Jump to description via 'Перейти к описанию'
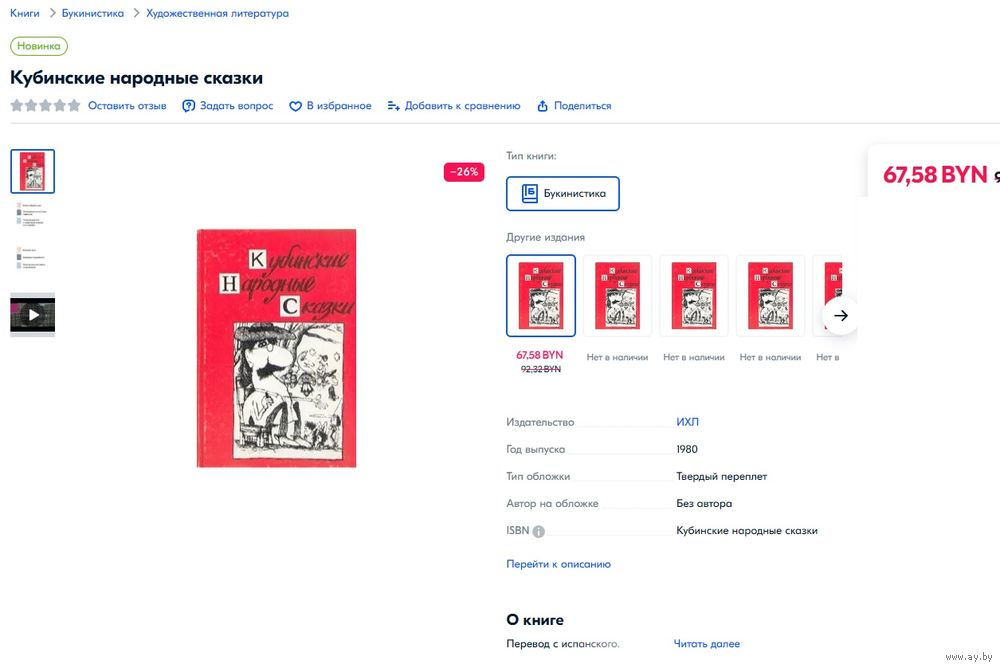Viewport: 1000px width, 668px height. point(558,564)
